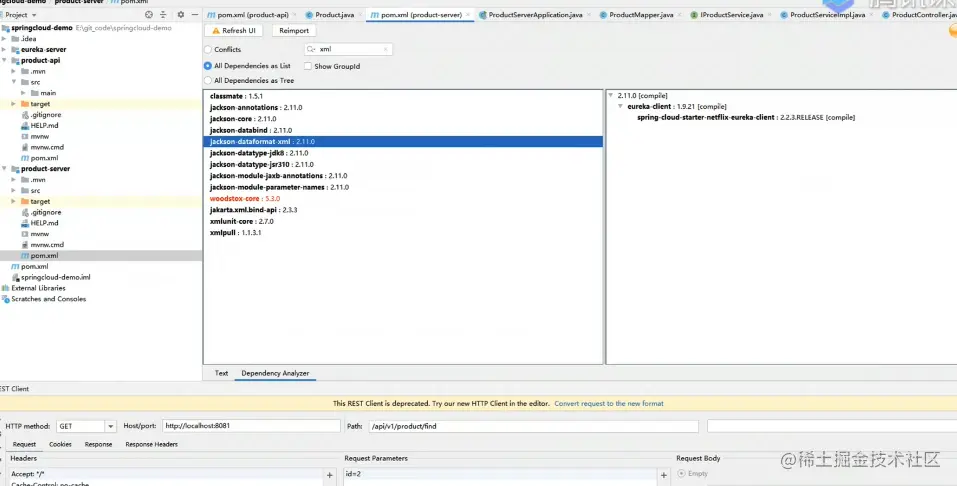957x486 pixels.
Task: Click the Path input field
Action: click(x=533, y=426)
